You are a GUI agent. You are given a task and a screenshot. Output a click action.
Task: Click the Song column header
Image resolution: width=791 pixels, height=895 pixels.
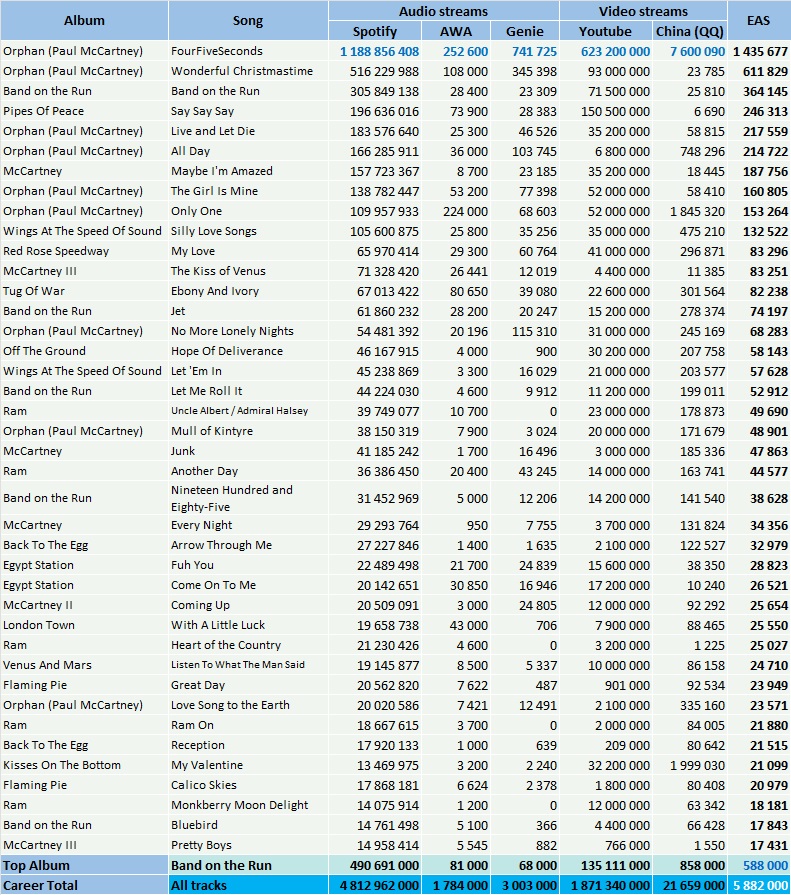[x=248, y=21]
